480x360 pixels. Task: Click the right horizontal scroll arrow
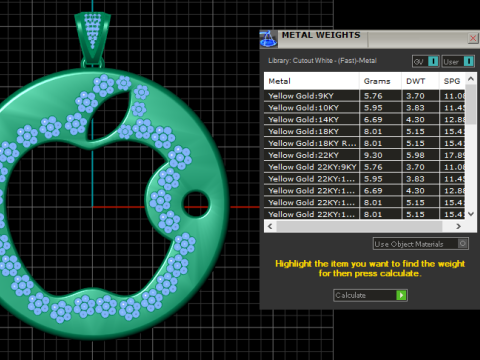pos(459,226)
